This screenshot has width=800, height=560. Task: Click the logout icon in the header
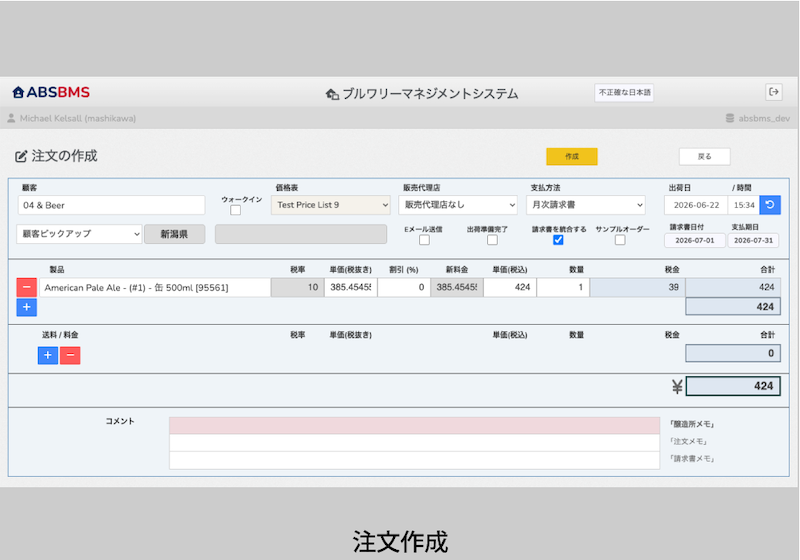click(x=774, y=92)
